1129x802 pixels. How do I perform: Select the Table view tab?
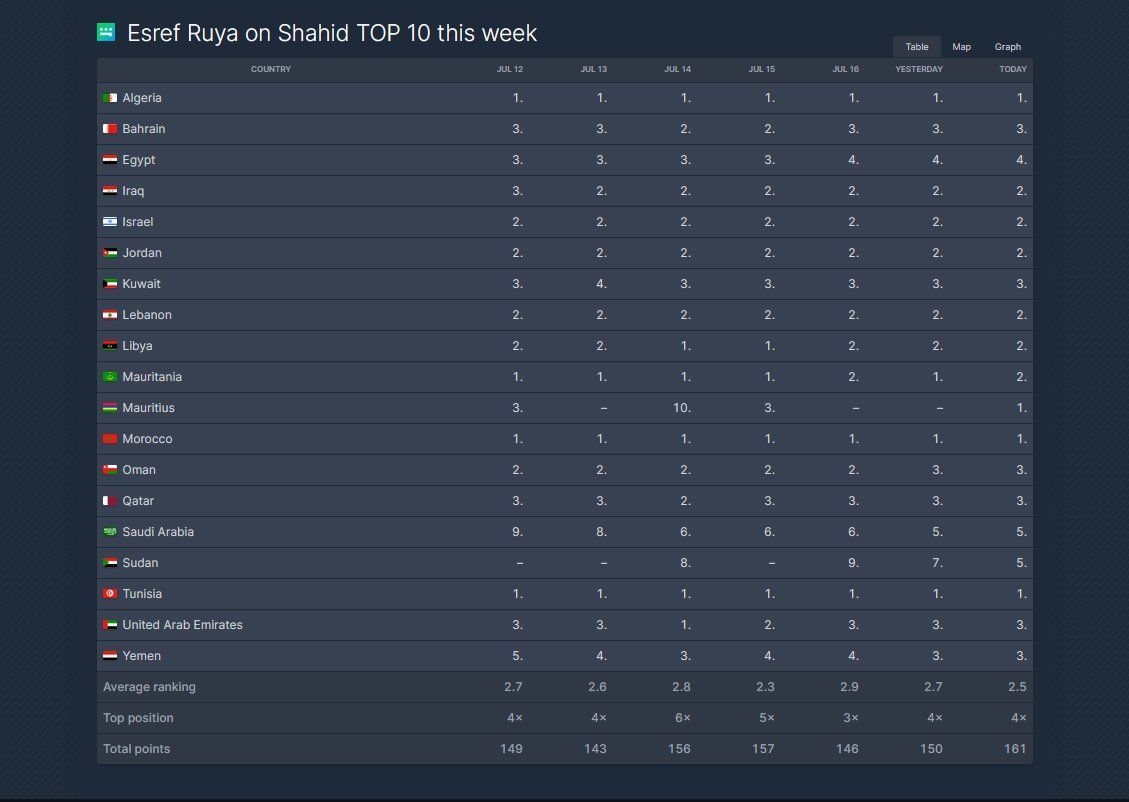click(917, 47)
